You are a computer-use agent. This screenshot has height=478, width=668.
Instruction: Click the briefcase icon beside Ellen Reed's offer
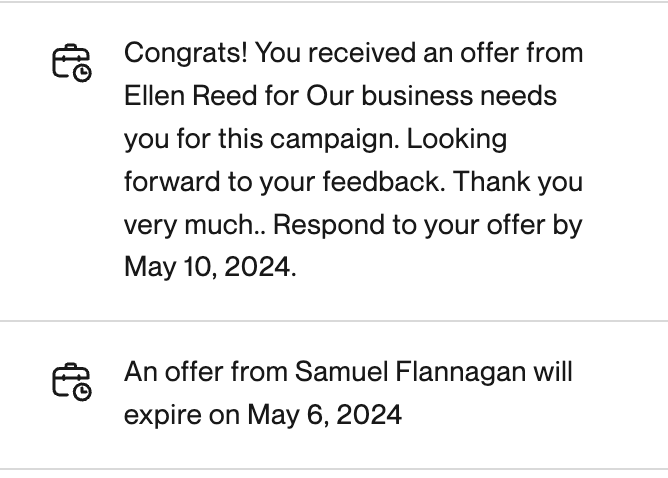point(70,62)
